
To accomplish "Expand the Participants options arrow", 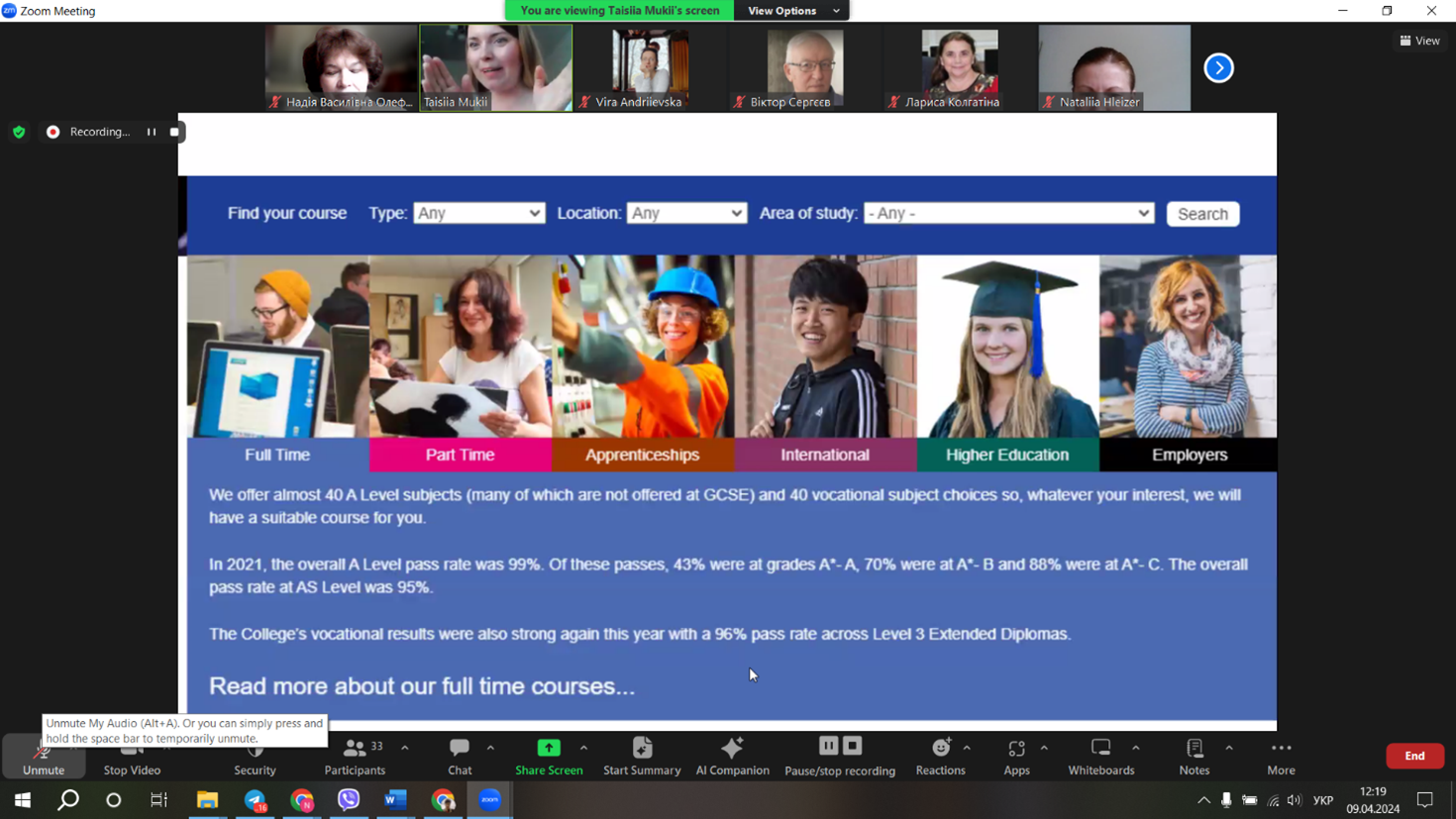I will (405, 749).
